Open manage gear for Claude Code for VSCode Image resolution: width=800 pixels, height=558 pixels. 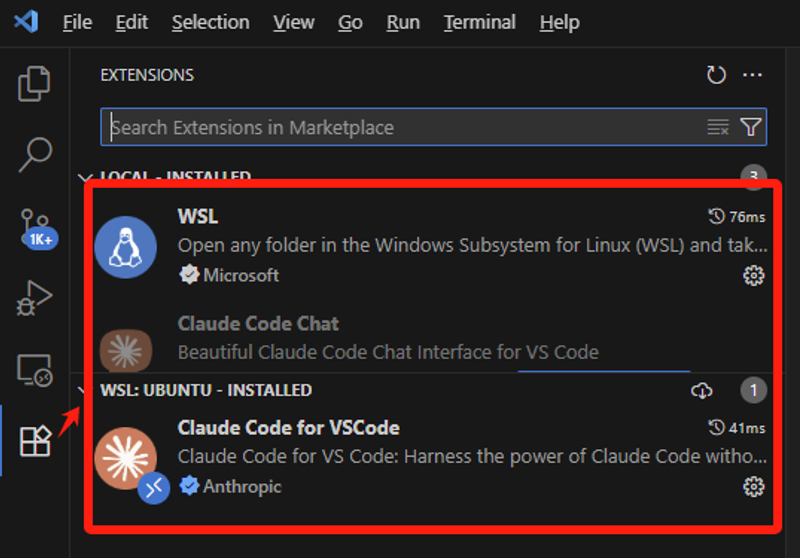754,487
